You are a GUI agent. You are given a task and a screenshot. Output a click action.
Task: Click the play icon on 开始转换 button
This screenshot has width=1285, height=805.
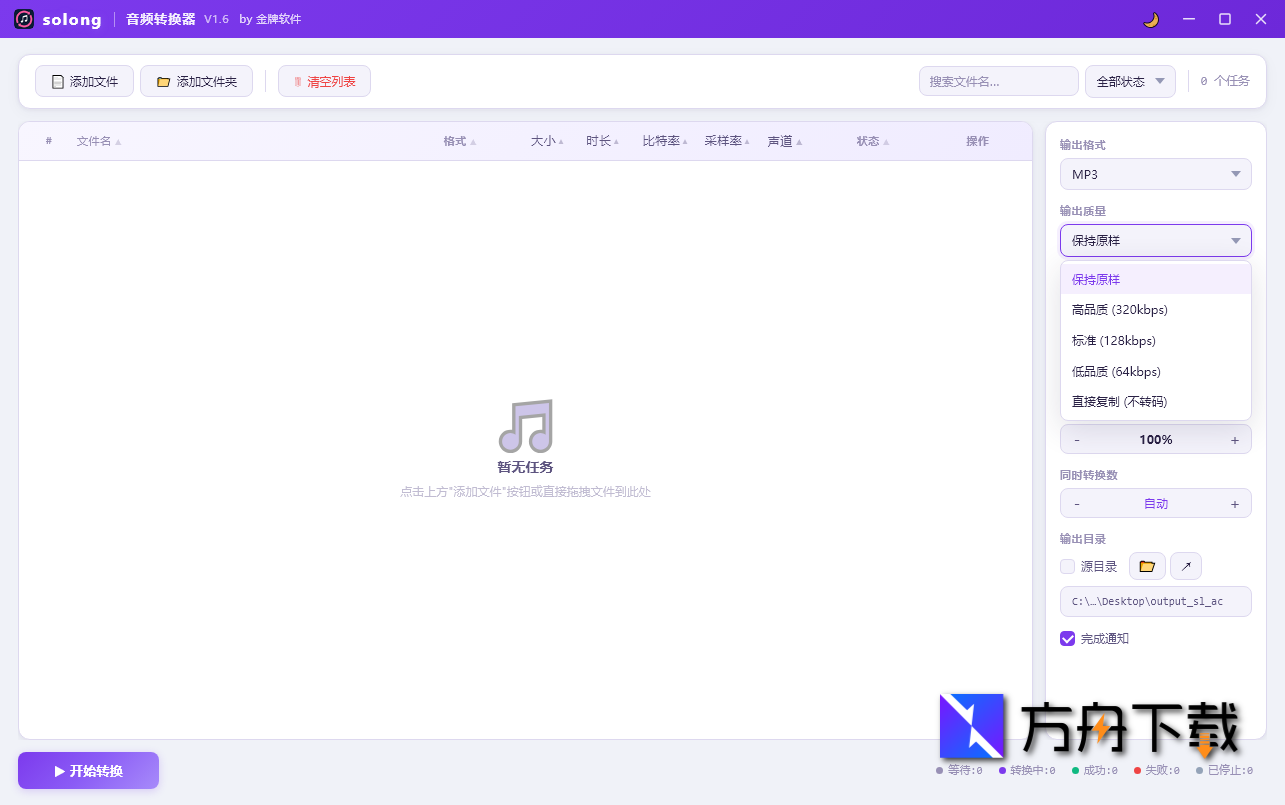pyautogui.click(x=57, y=770)
